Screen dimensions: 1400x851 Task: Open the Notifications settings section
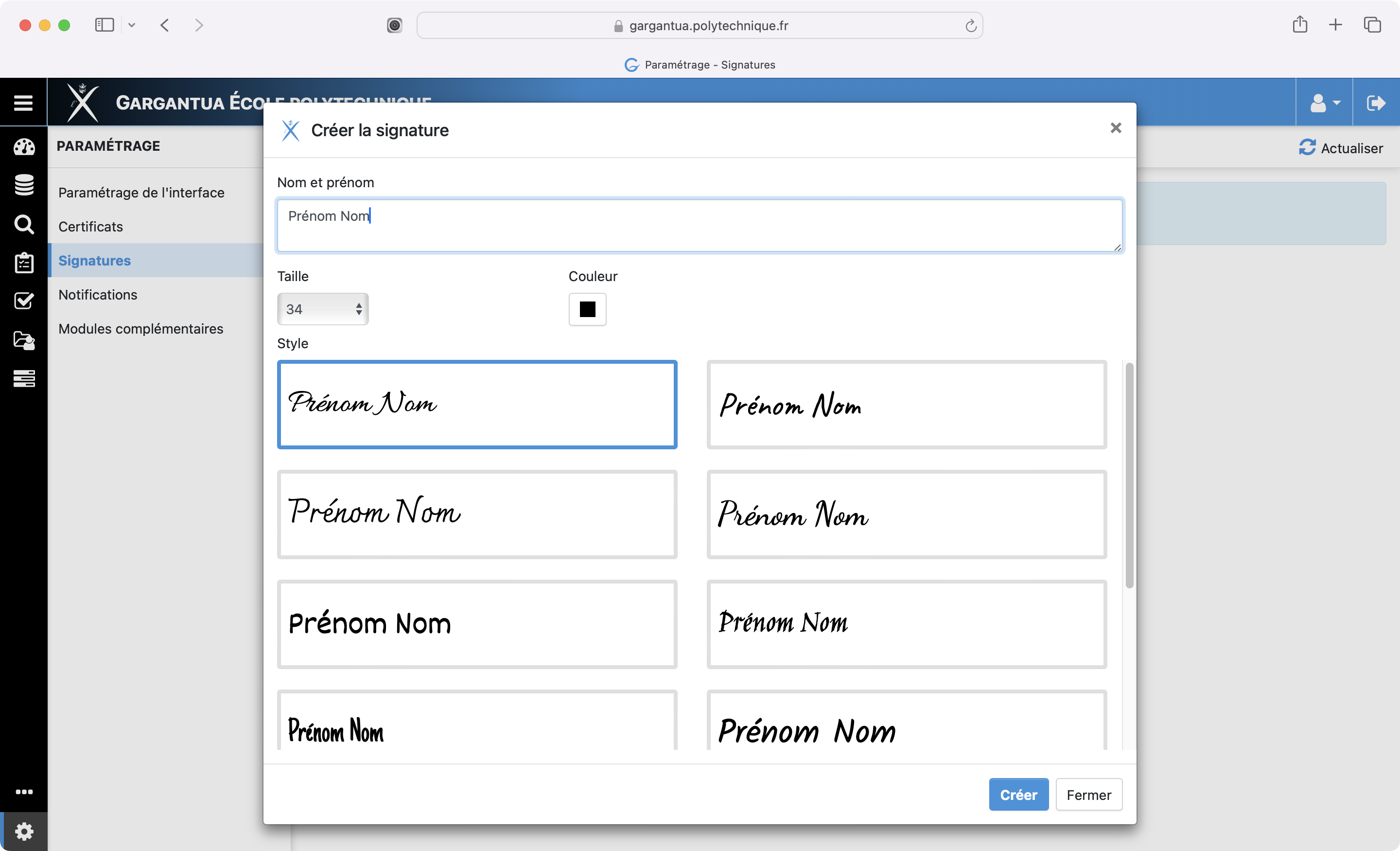click(x=98, y=295)
